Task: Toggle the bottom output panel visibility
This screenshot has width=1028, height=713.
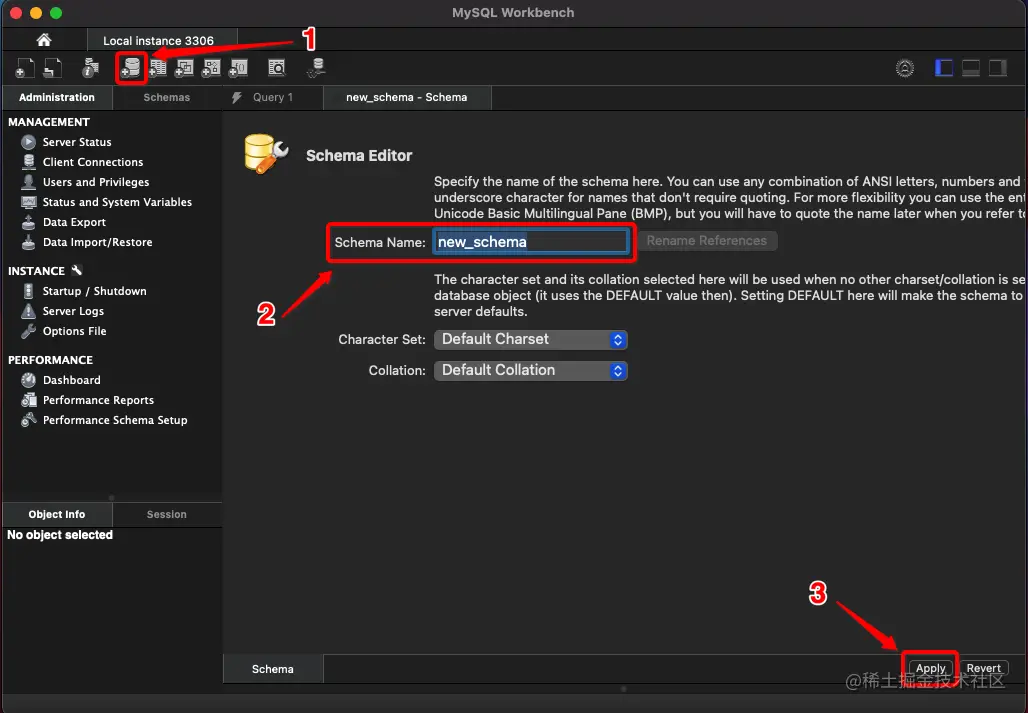Action: (971, 67)
